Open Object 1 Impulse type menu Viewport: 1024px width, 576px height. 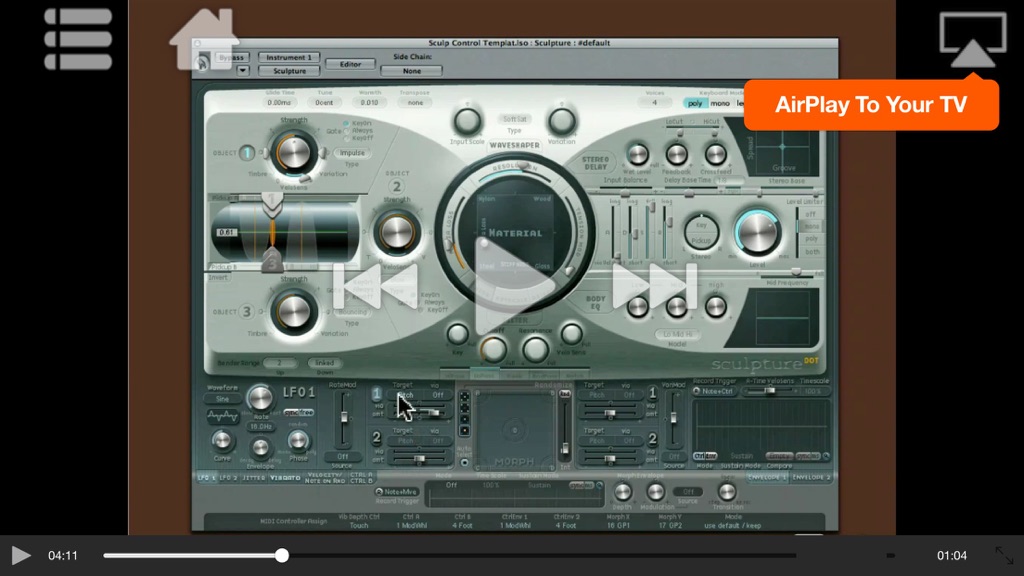tap(351, 153)
